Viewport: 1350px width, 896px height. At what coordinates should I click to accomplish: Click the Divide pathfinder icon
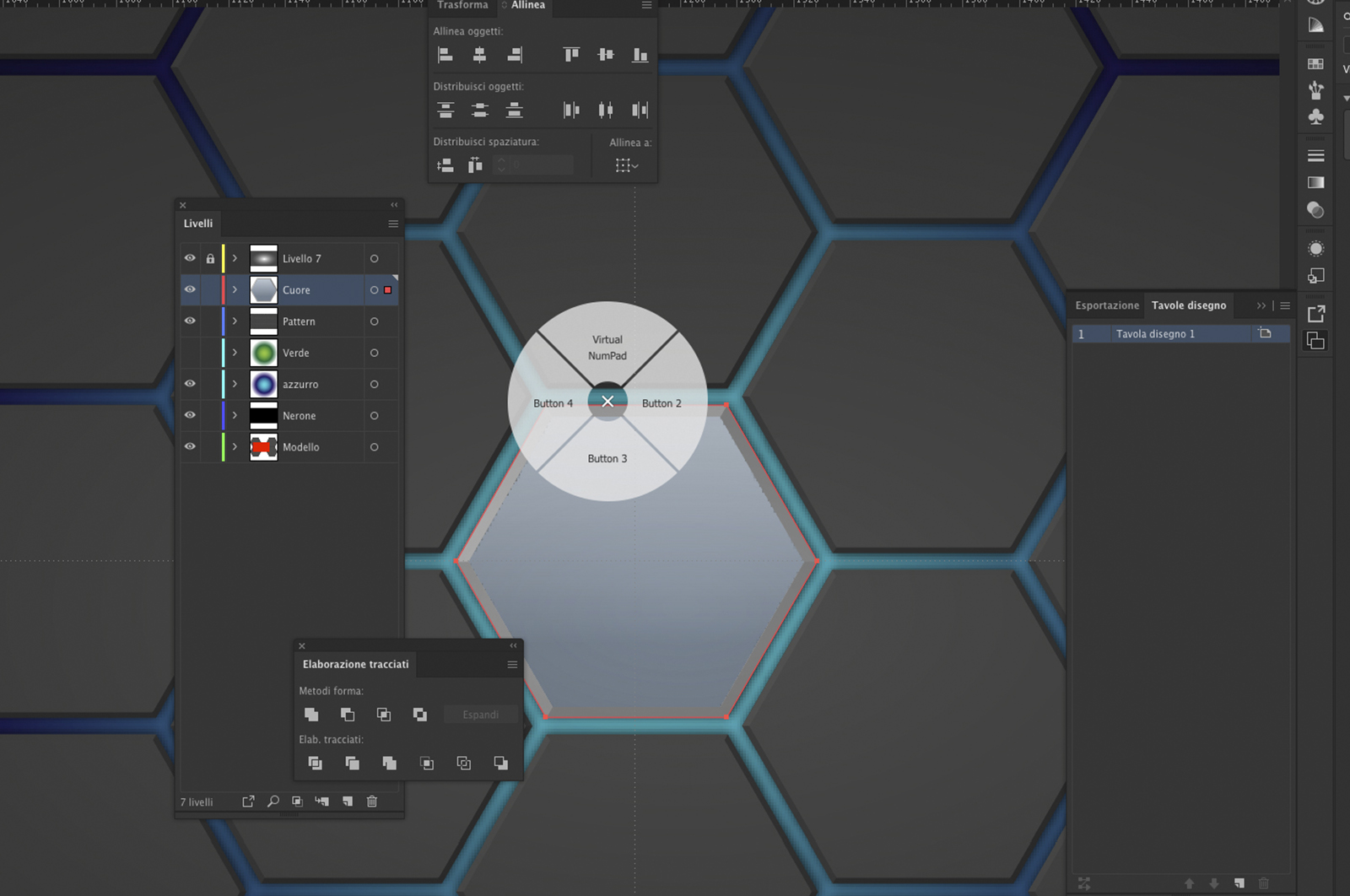(x=315, y=764)
